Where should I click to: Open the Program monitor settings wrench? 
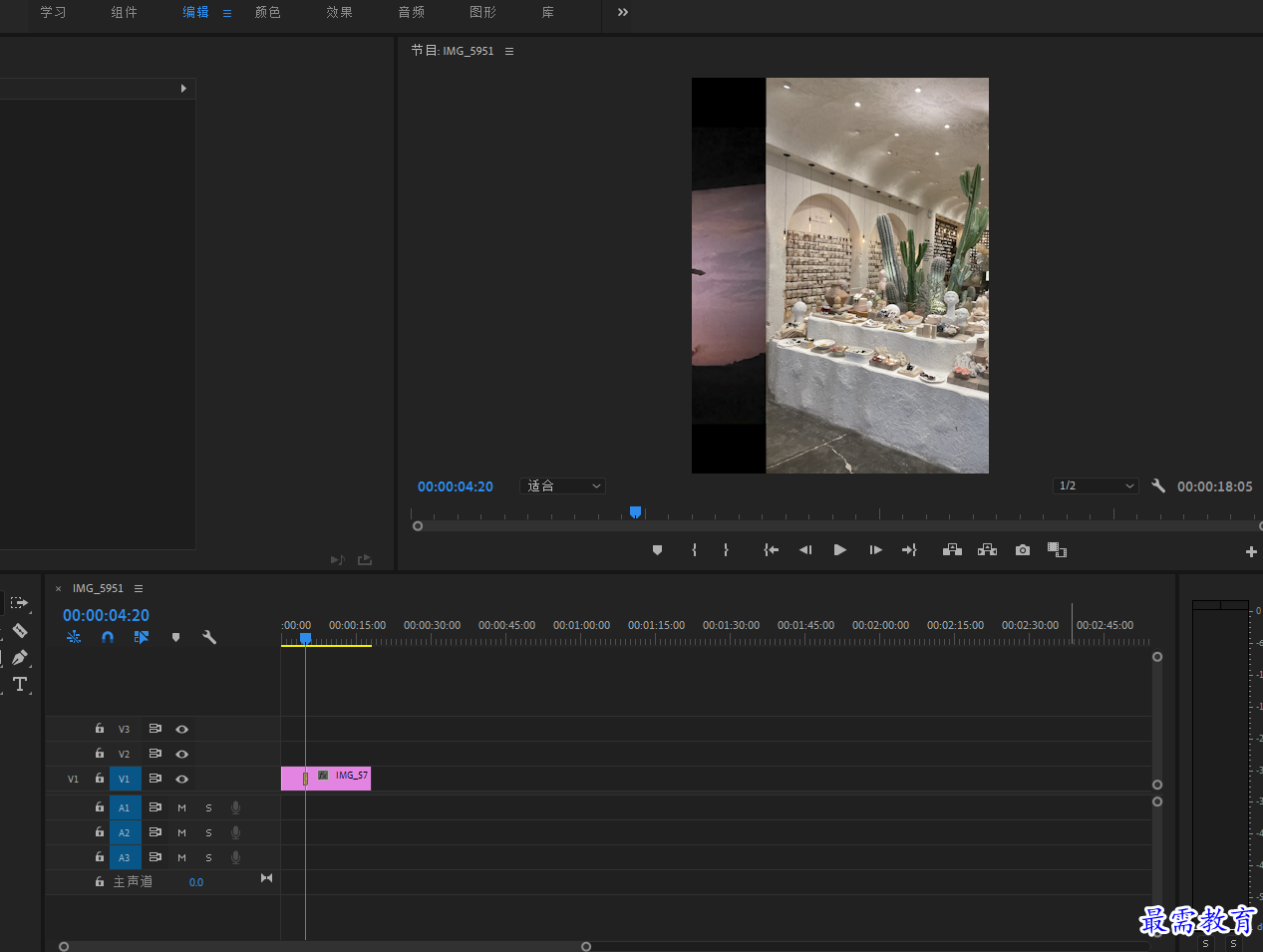point(1158,486)
